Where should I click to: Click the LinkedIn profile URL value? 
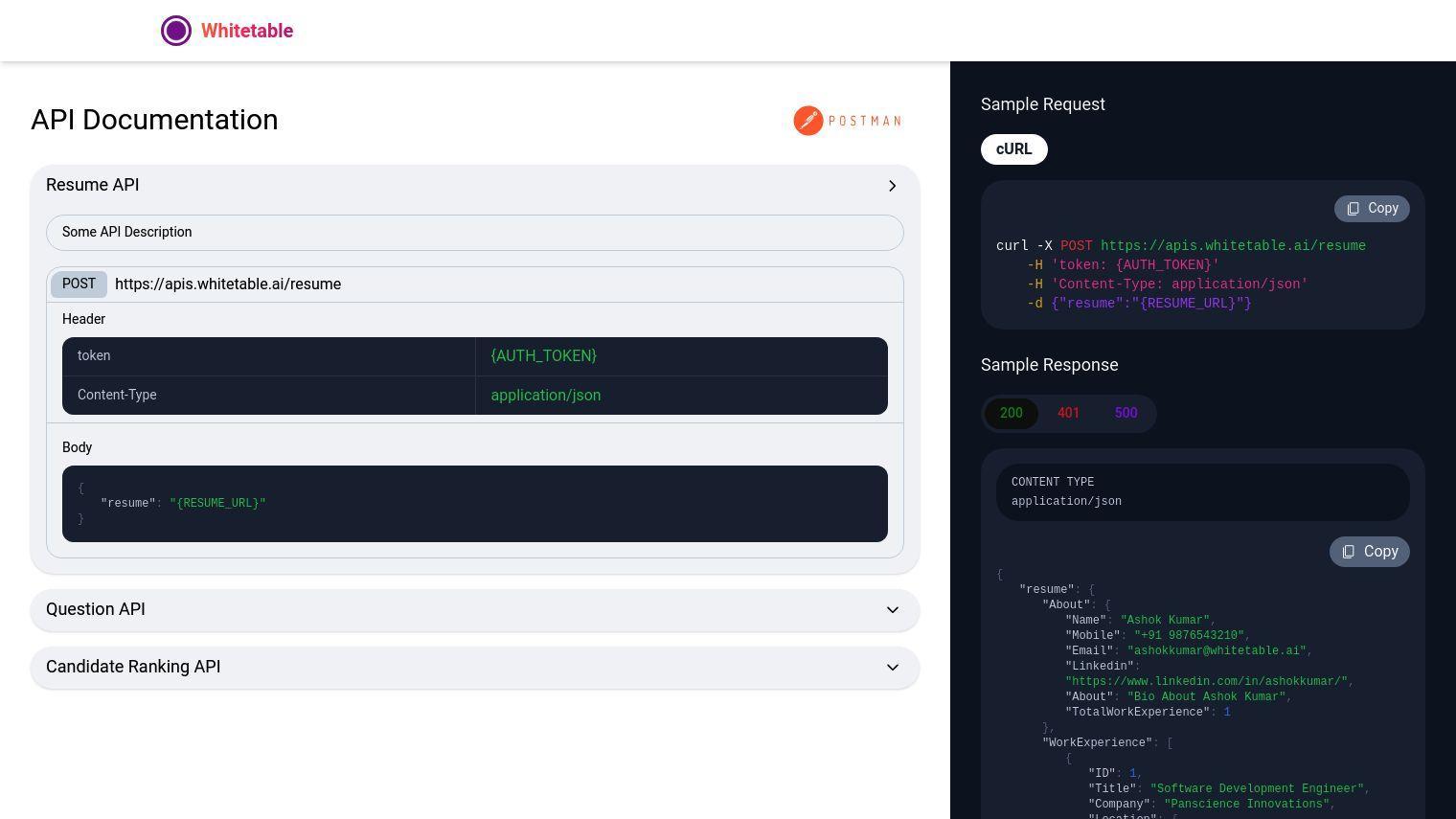click(1207, 682)
